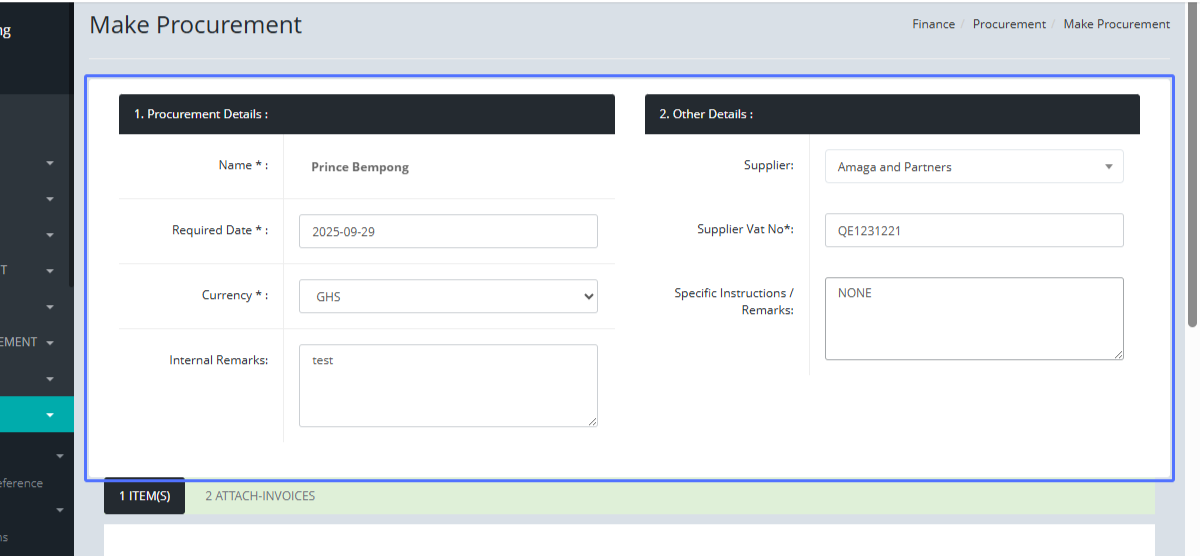
Task: Click the Required Date field
Action: (x=448, y=231)
